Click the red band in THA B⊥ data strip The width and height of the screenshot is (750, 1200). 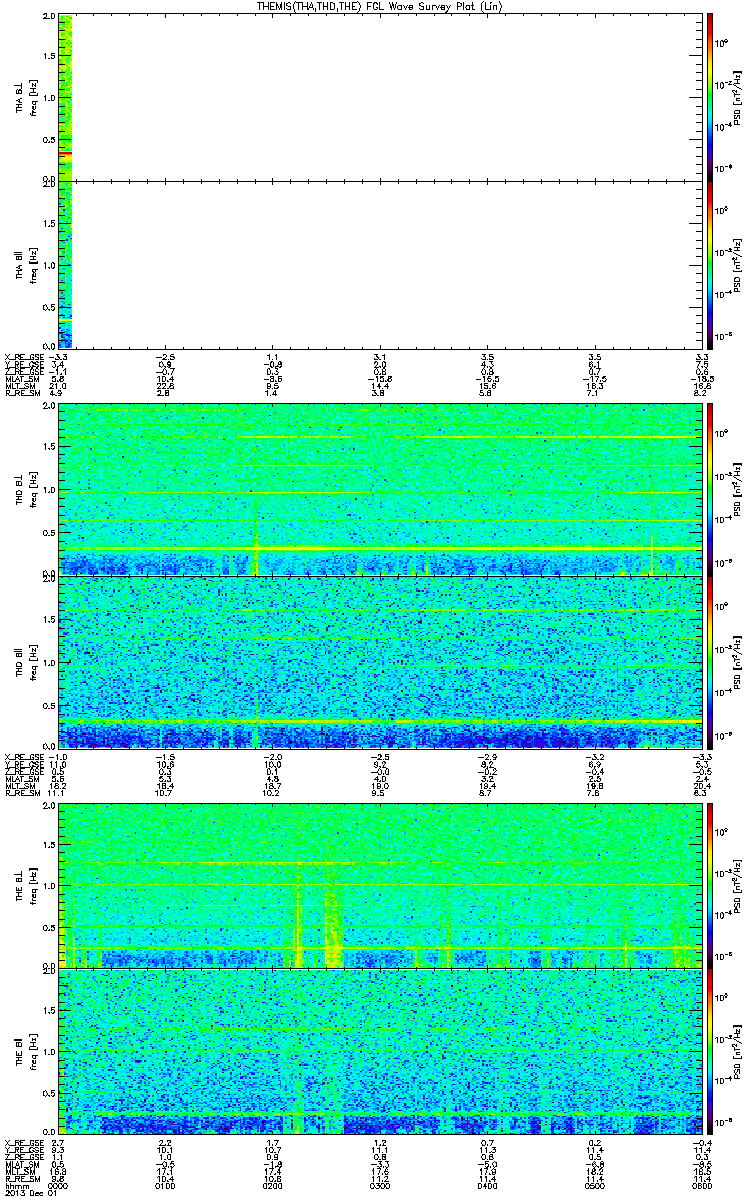pyautogui.click(x=65, y=154)
